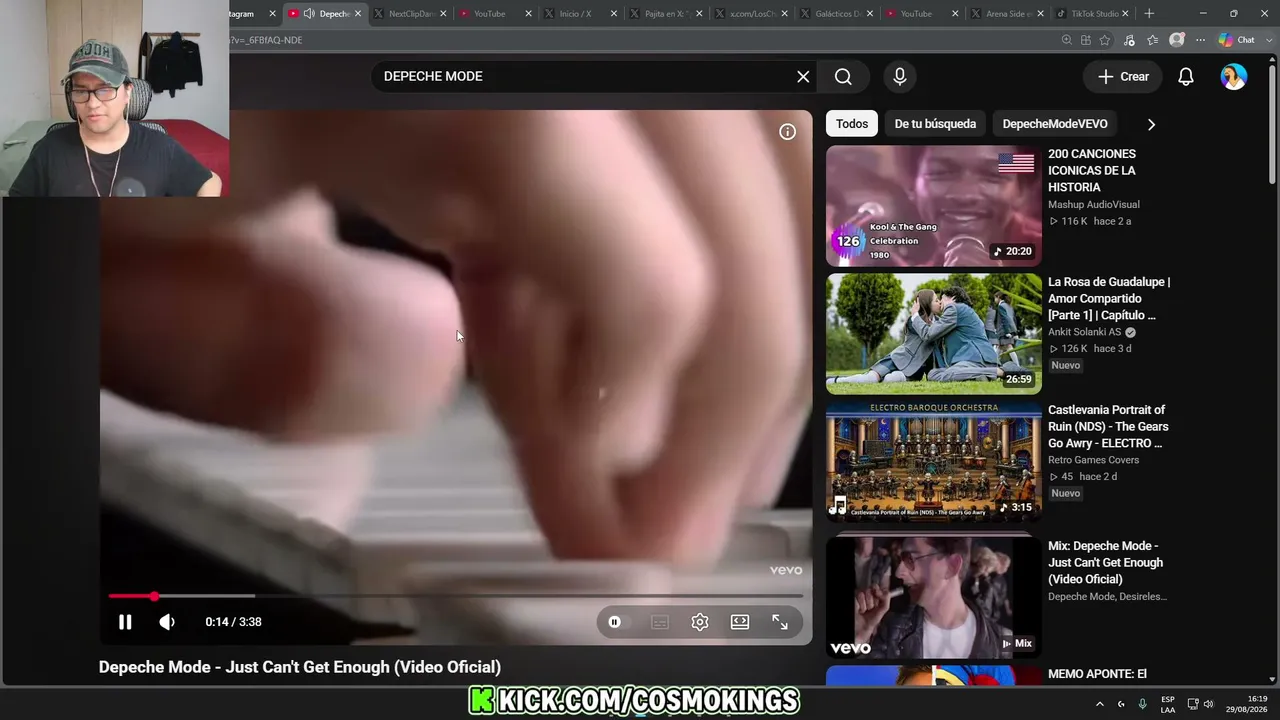The image size is (1280, 720).
Task: Click the Crear button
Action: tap(1123, 76)
